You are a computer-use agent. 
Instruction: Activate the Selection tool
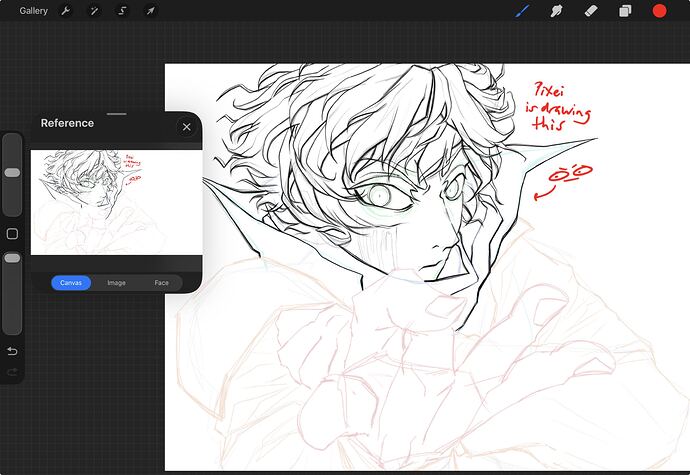122,11
